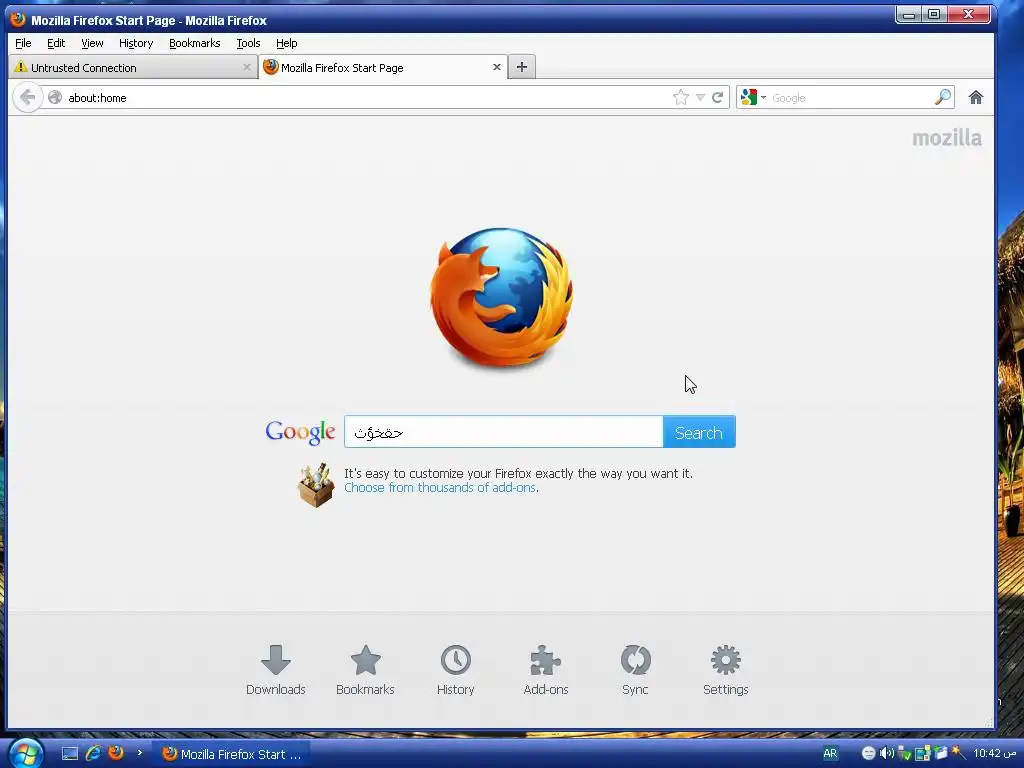Open the Downloads launcher
The image size is (1024, 768).
pos(276,669)
